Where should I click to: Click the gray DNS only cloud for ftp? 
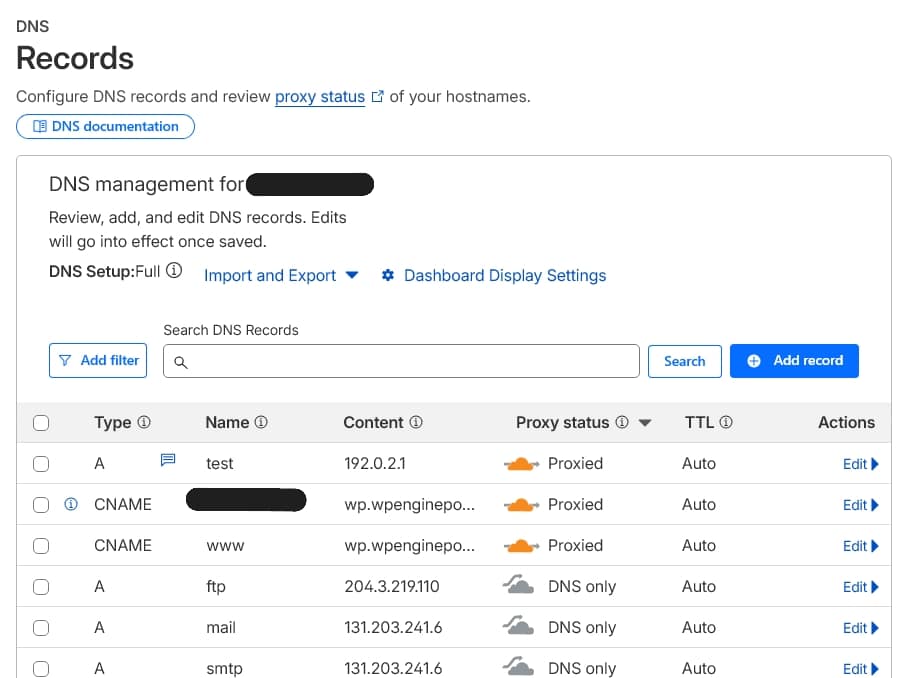click(518, 587)
